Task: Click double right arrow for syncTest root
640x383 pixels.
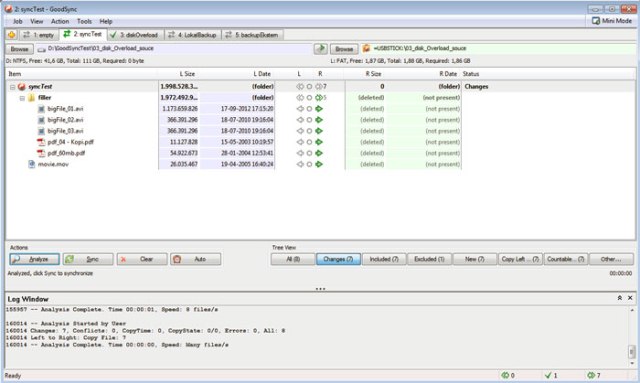Action: pos(319,87)
